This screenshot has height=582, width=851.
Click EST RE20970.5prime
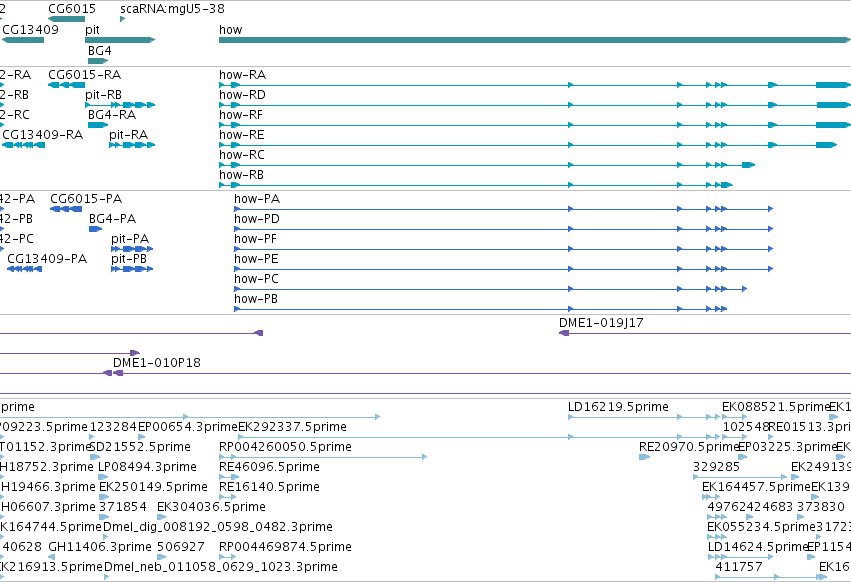[644, 457]
